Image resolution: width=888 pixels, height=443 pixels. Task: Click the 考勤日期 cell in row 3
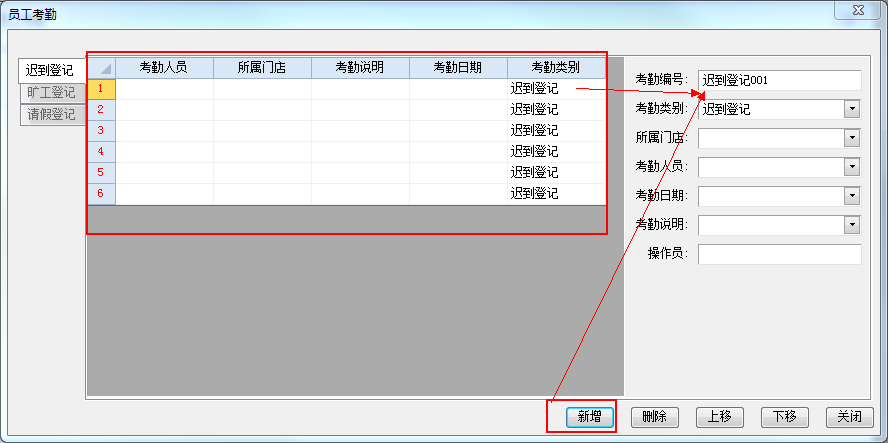click(x=458, y=131)
